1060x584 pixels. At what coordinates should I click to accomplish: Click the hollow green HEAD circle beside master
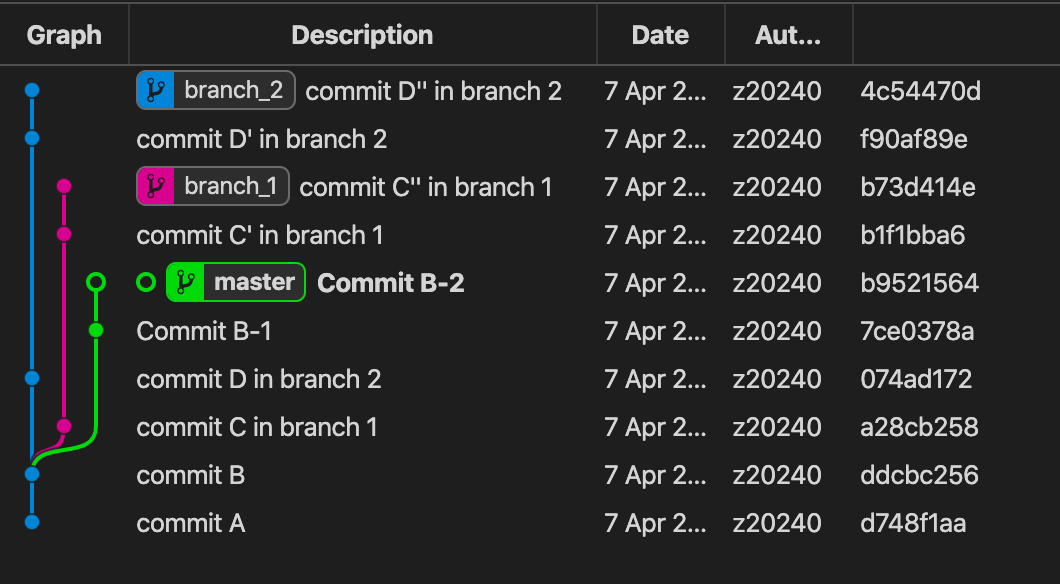146,283
